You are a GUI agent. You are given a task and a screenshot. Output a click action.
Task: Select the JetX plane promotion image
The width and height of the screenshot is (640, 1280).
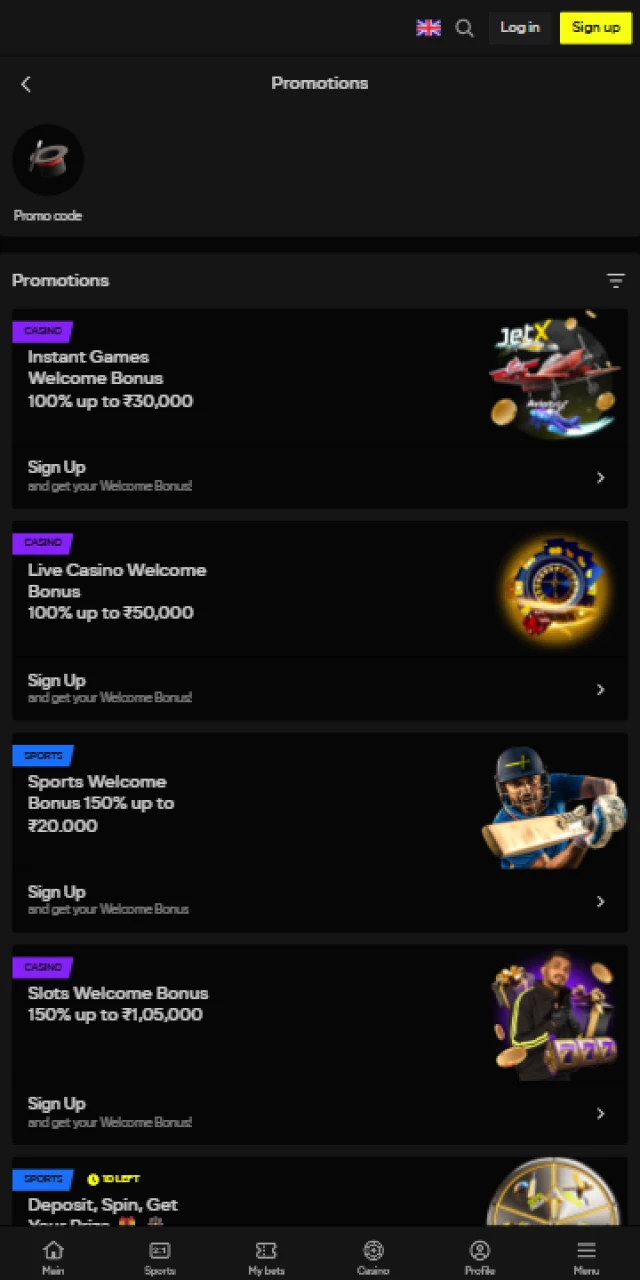[x=554, y=378]
